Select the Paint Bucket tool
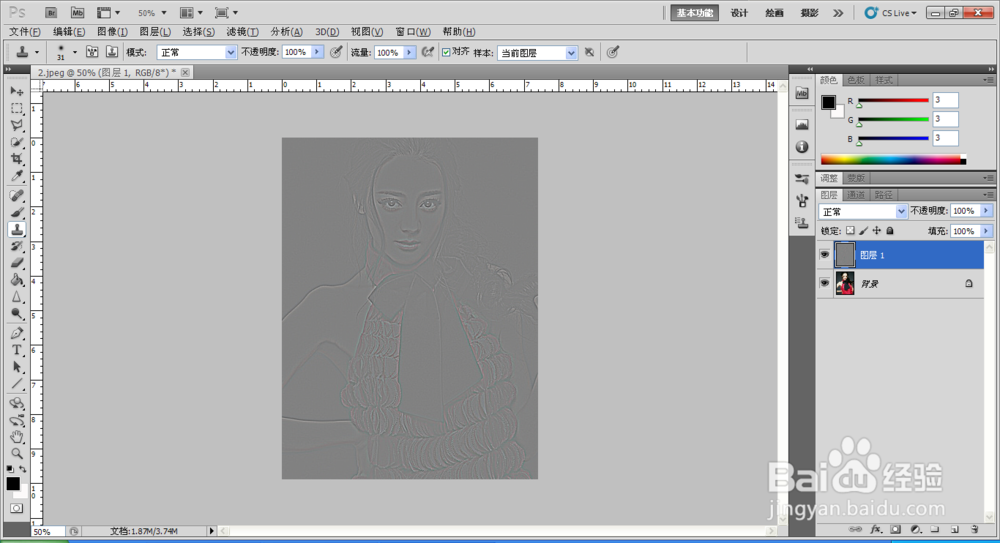1000x543 pixels. (x=17, y=280)
